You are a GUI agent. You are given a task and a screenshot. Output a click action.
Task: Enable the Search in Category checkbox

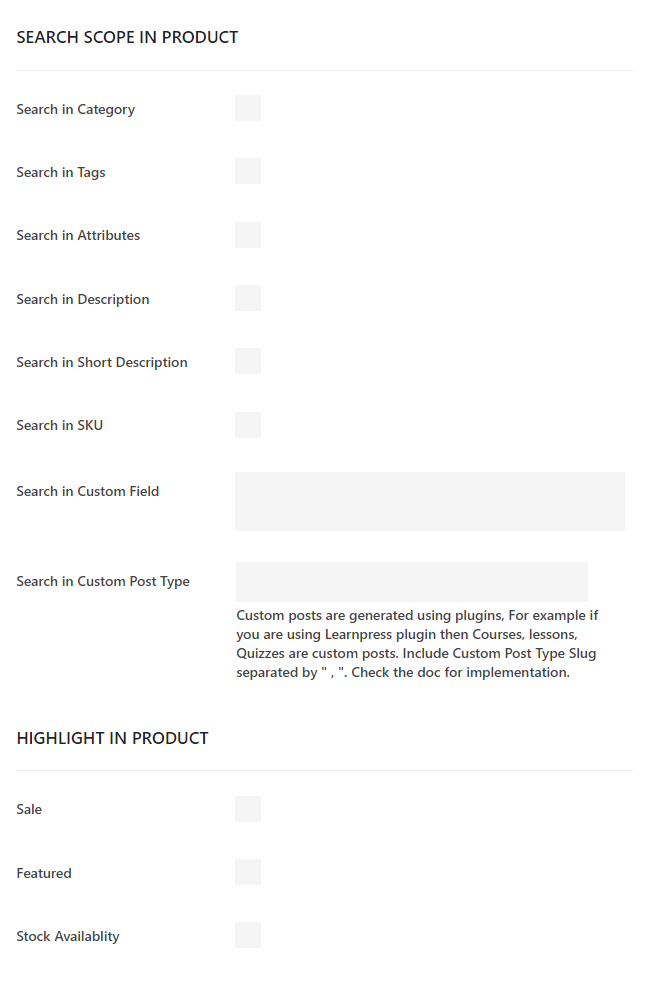click(248, 108)
